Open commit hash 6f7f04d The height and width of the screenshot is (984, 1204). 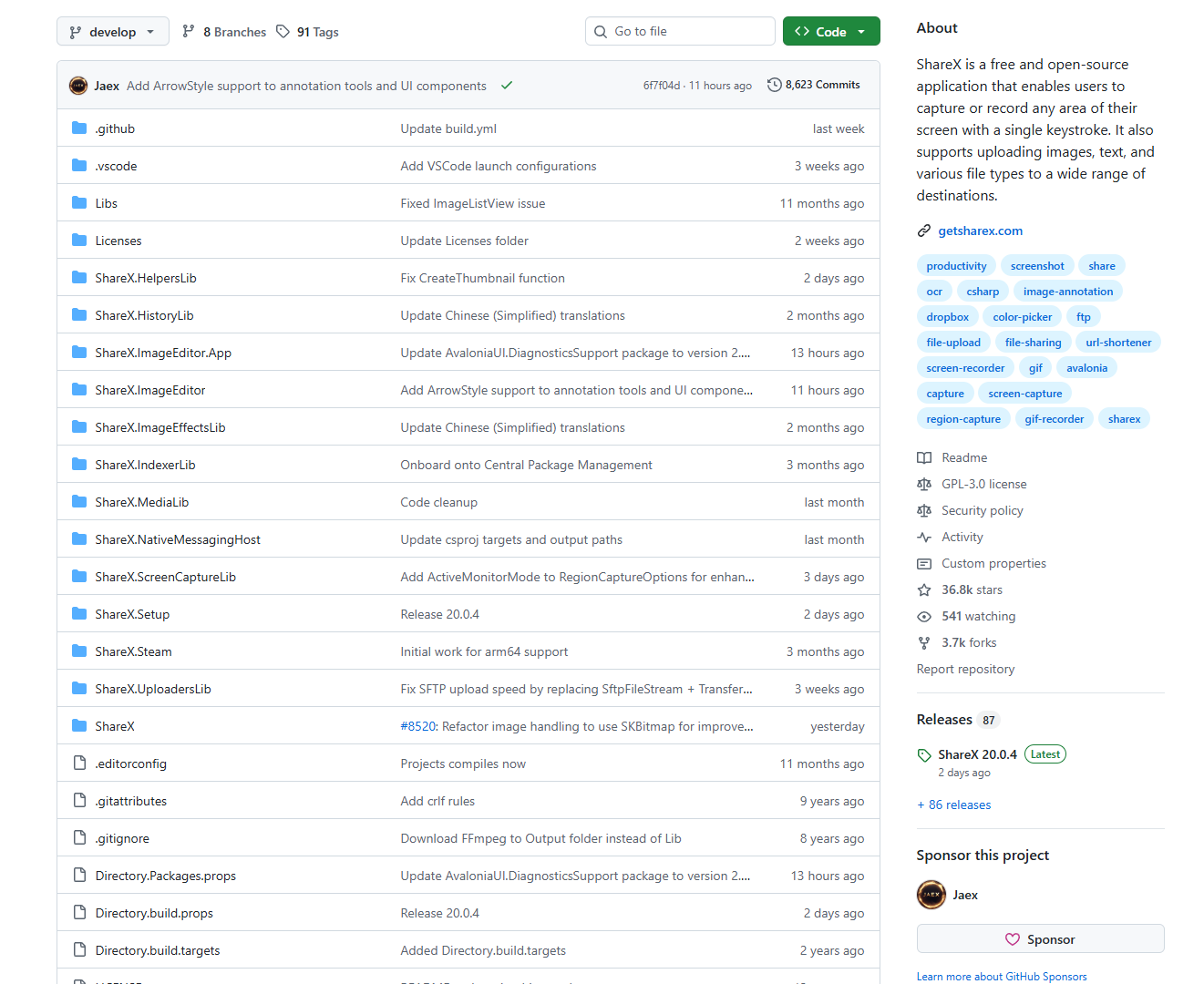click(662, 86)
